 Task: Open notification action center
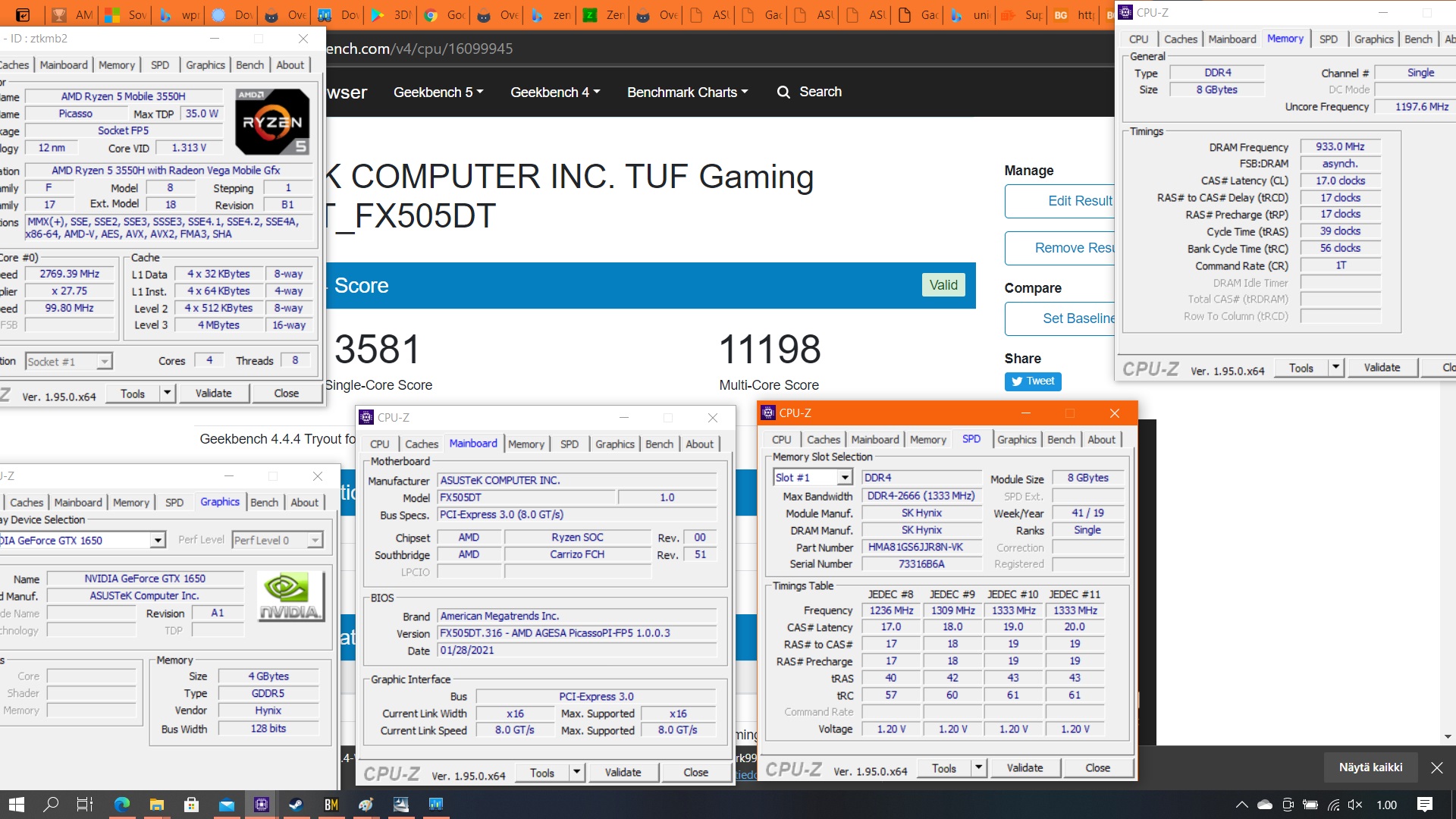click(x=1424, y=805)
